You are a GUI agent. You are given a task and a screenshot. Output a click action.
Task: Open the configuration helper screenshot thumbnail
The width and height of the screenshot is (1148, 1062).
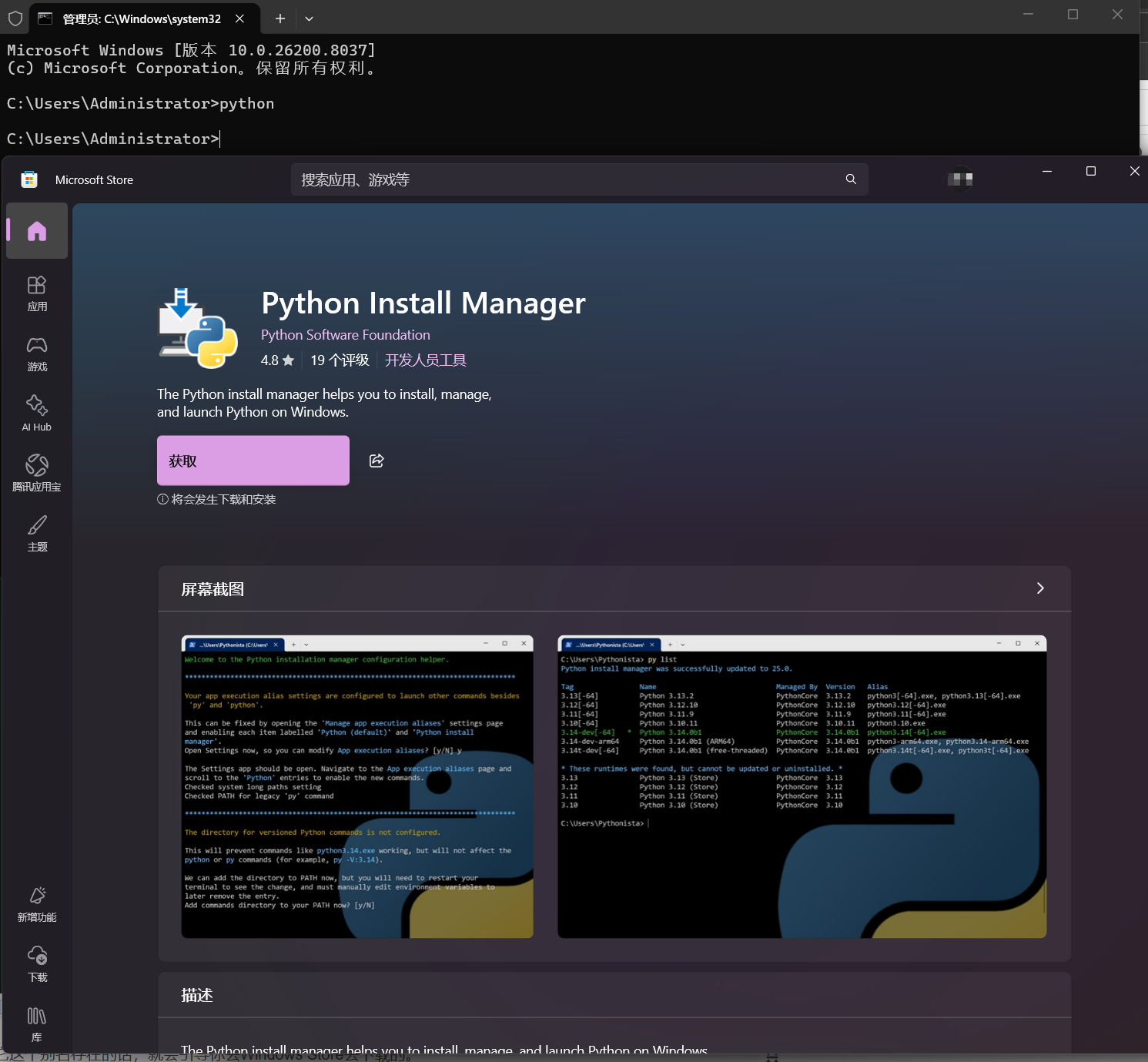(x=357, y=786)
